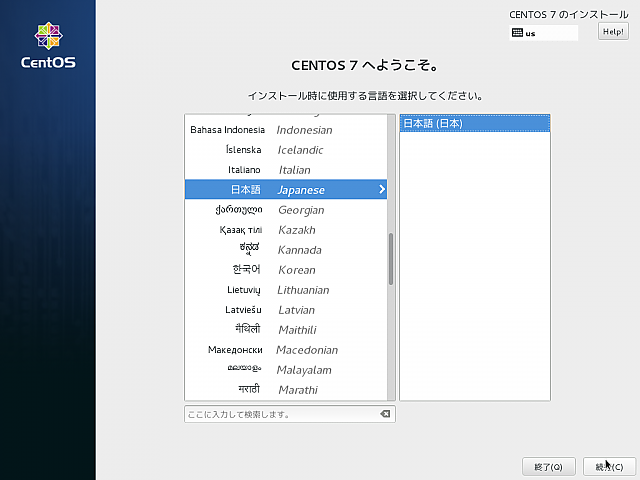Click the language list scrollbar thumb
Image resolution: width=640 pixels, height=480 pixels.
click(x=391, y=259)
